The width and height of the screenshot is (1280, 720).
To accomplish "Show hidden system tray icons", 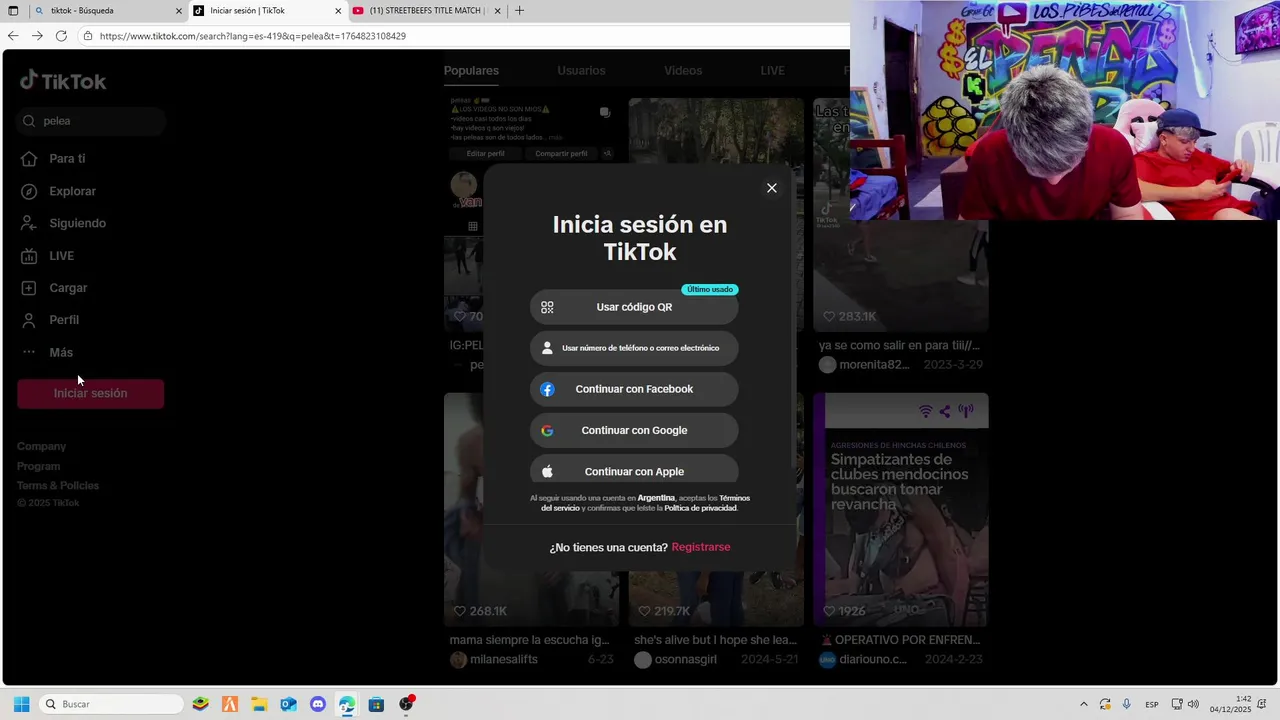I will pyautogui.click(x=1083, y=704).
